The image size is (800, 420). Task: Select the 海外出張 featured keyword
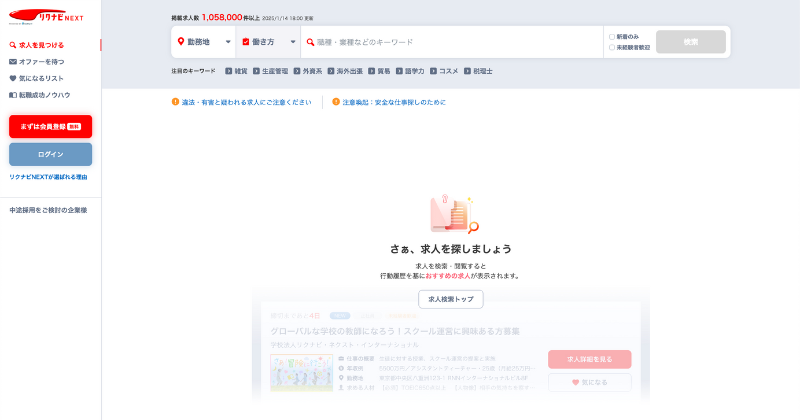pos(345,71)
